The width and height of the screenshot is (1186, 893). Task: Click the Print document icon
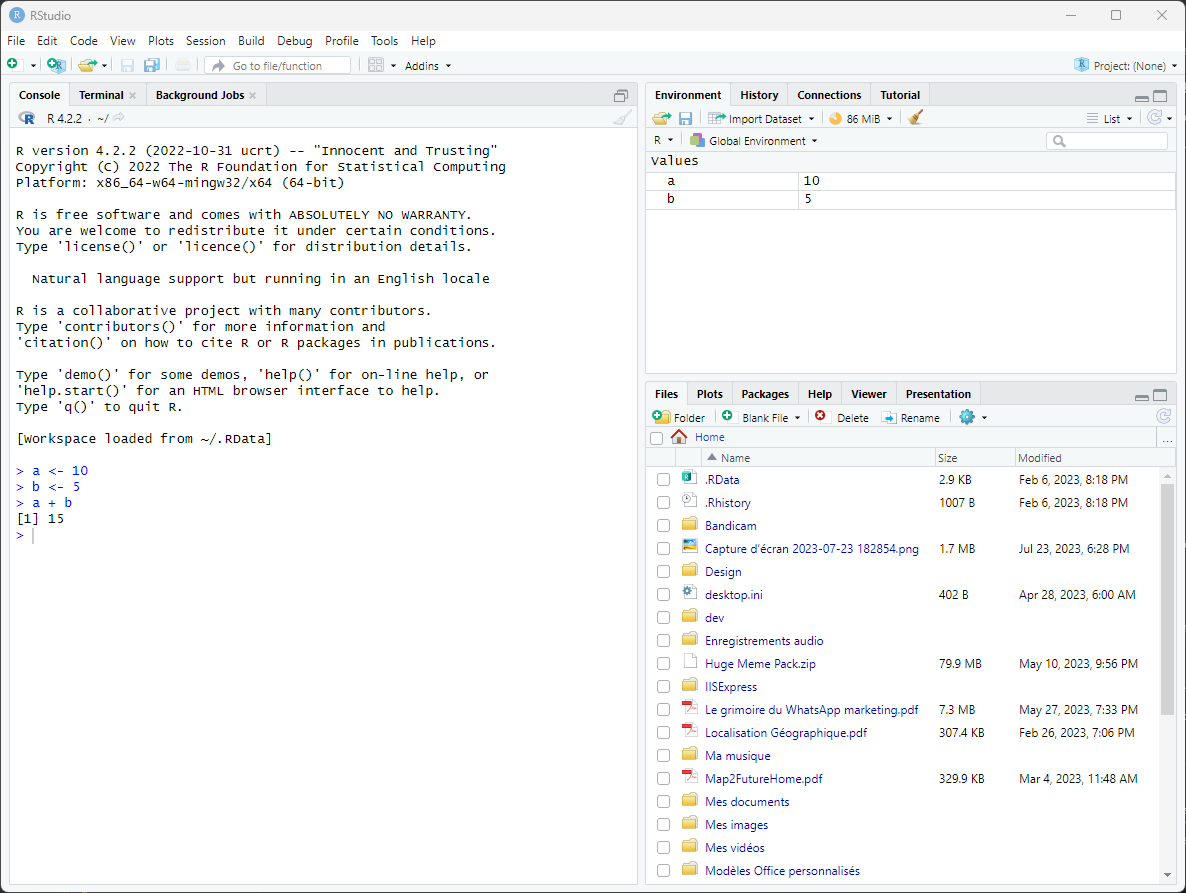[183, 66]
